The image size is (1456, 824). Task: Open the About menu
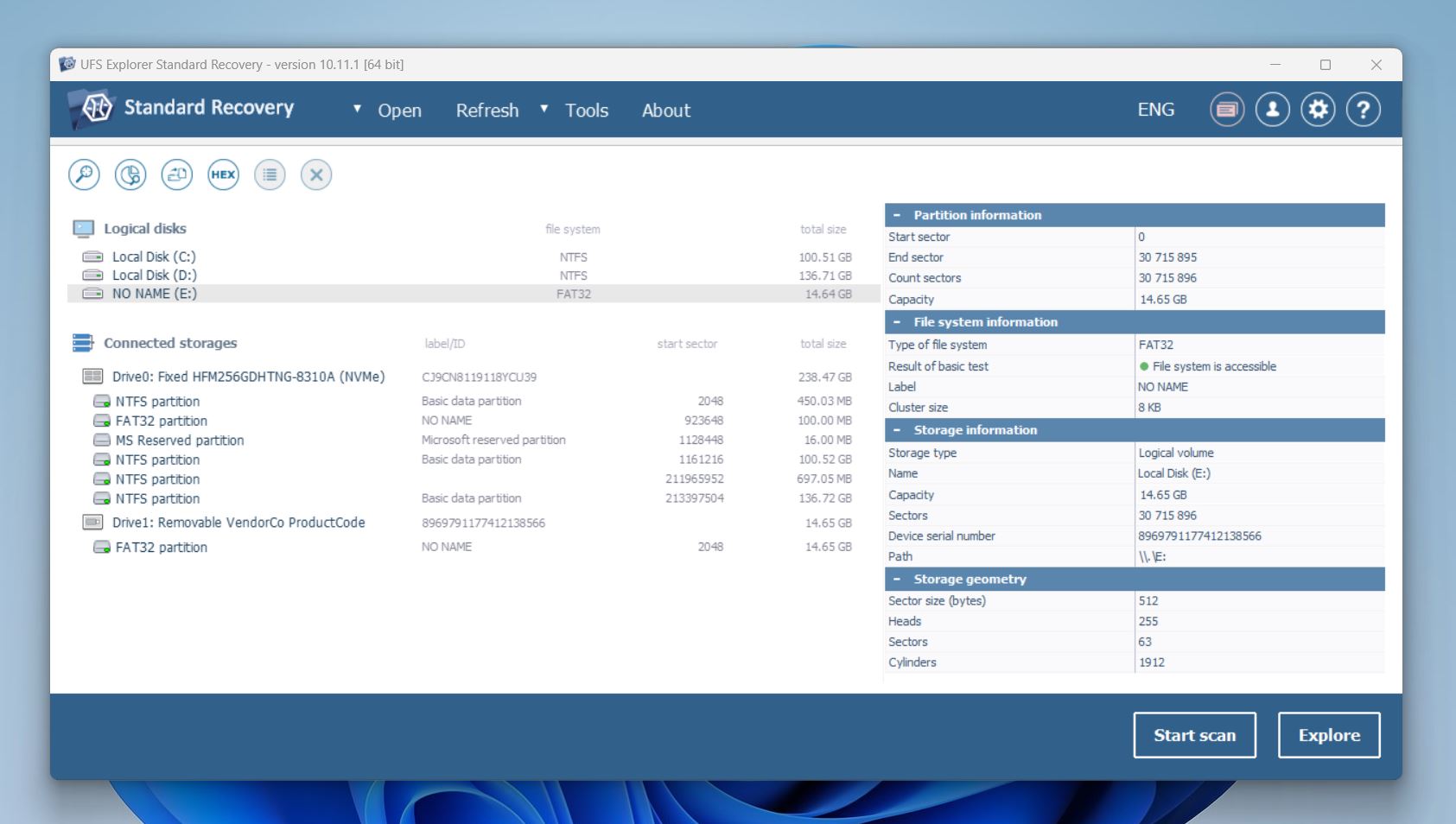point(666,111)
